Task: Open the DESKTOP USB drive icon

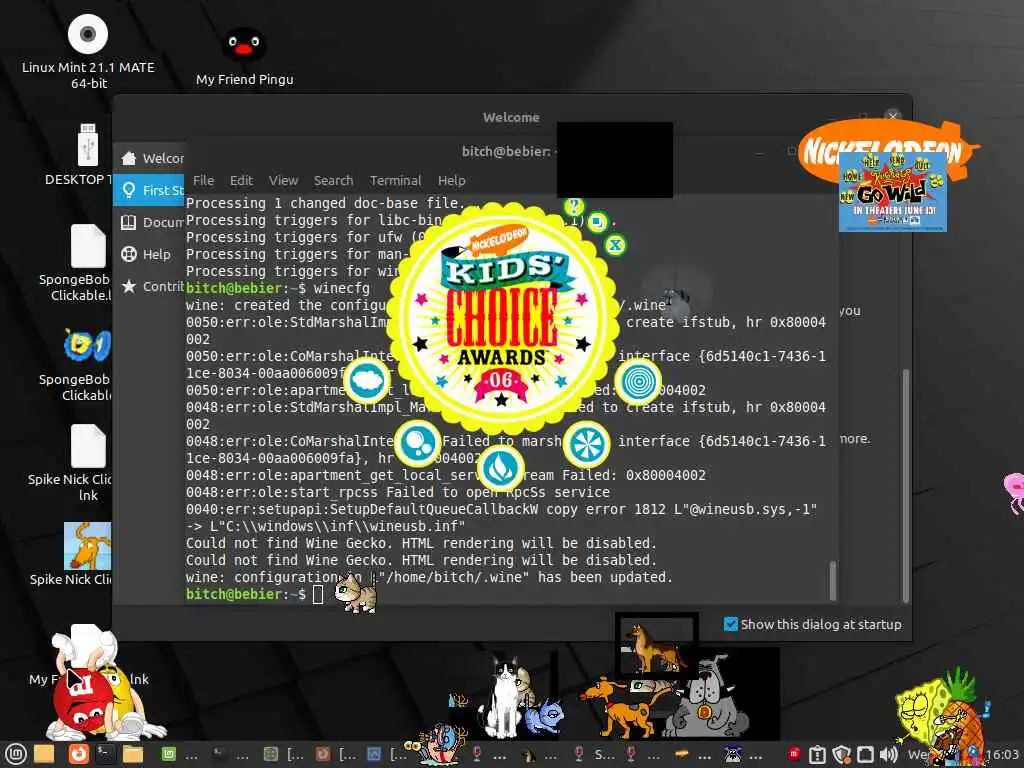Action: click(x=88, y=145)
